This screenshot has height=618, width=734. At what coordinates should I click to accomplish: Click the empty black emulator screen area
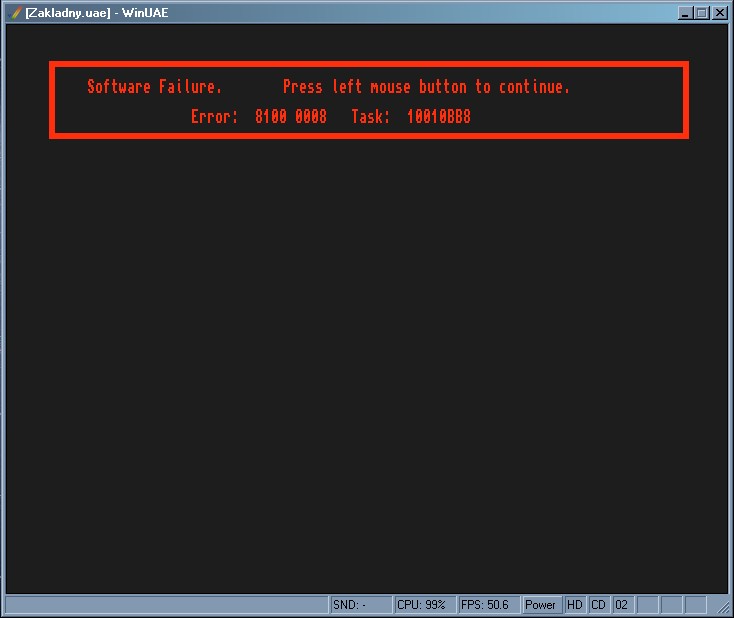click(x=366, y=360)
